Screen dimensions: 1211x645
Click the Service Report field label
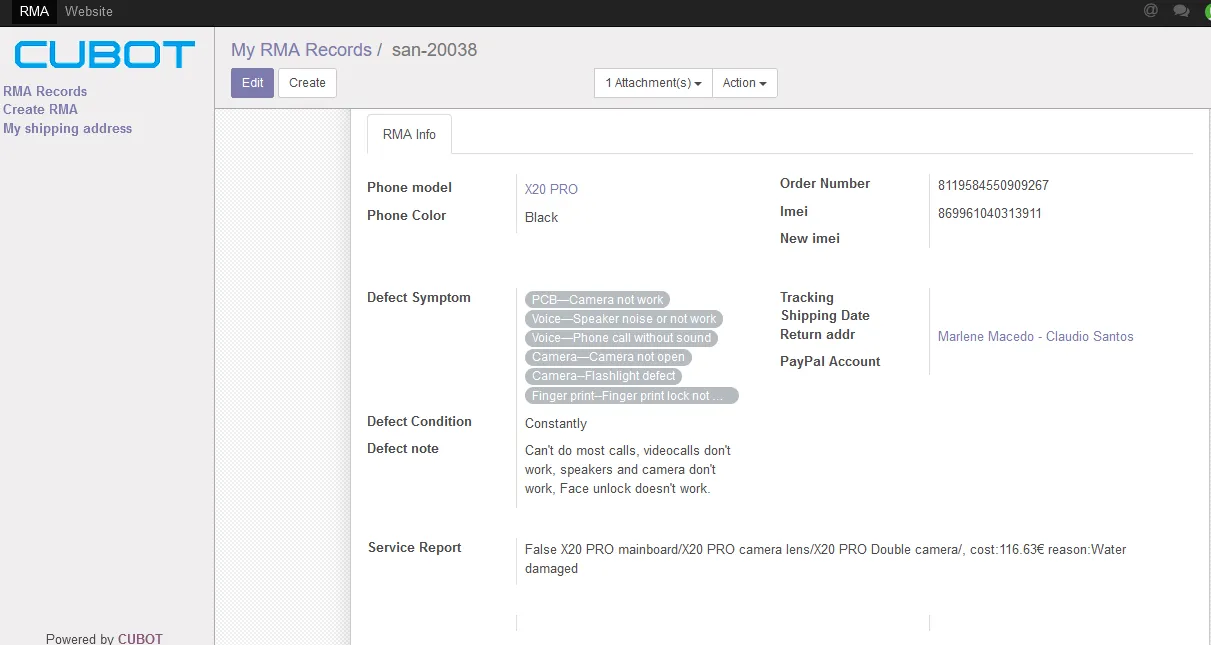(415, 547)
